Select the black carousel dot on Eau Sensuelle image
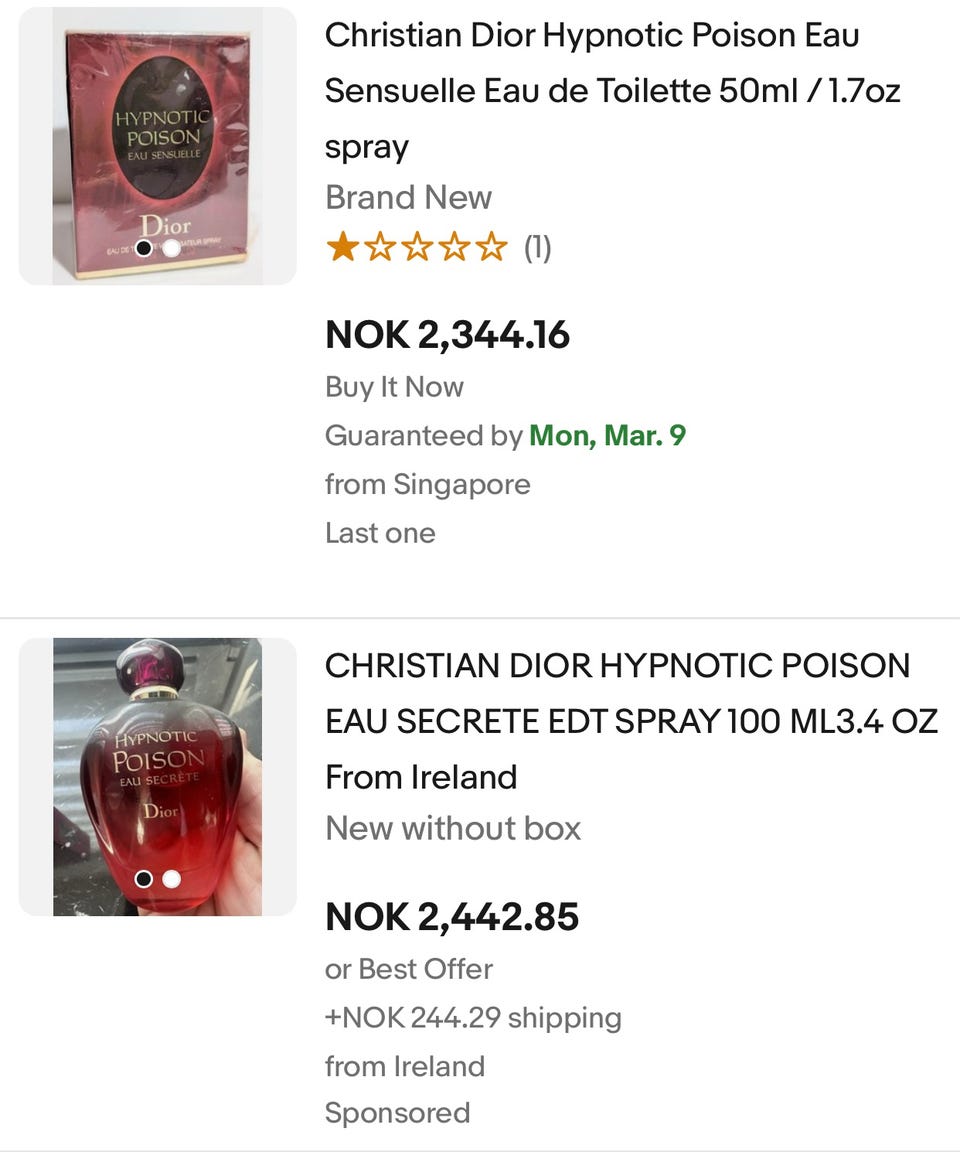Image resolution: width=960 pixels, height=1152 pixels. click(x=144, y=248)
